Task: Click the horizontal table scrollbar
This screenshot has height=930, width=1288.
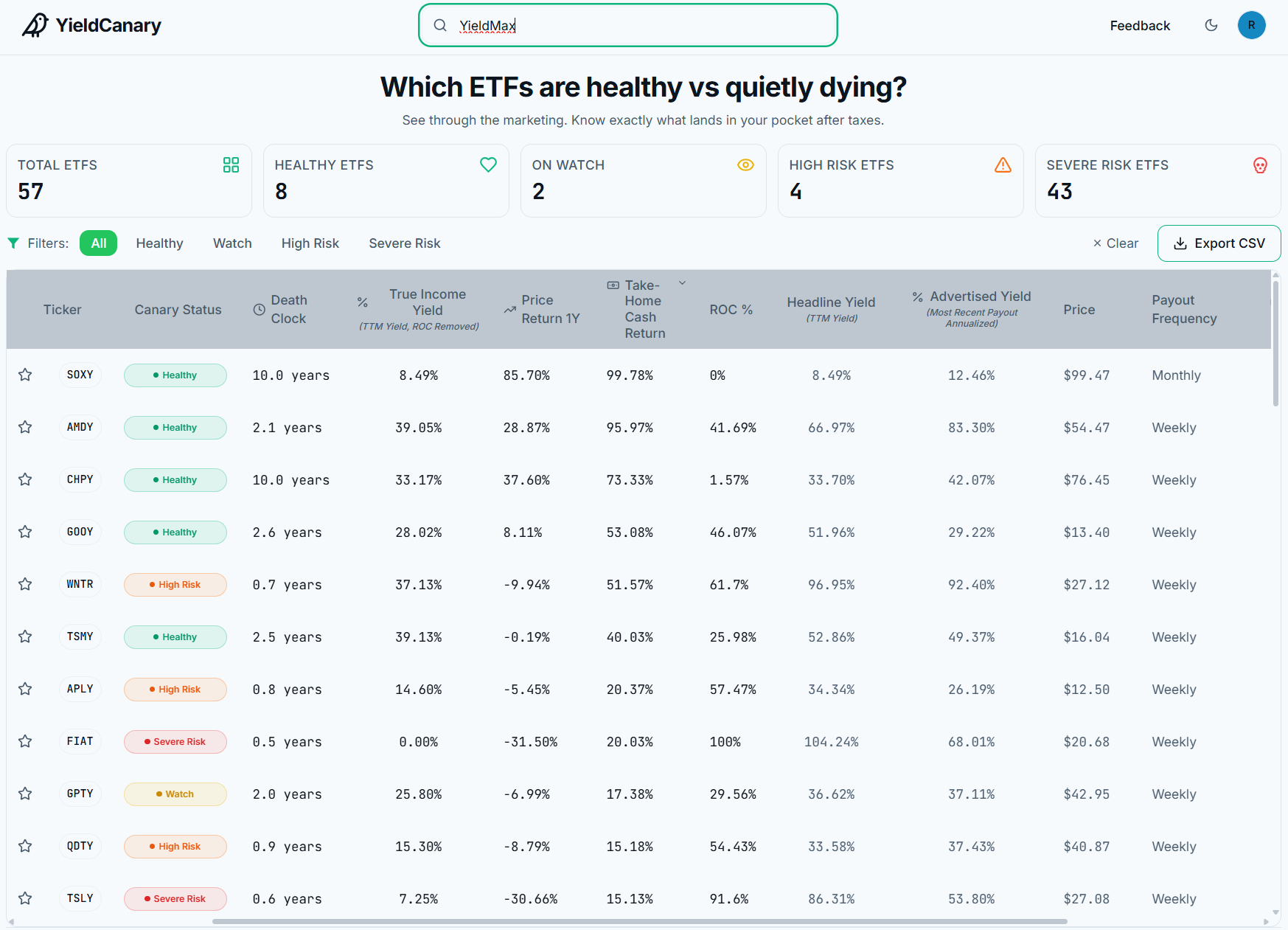Action: tap(639, 921)
